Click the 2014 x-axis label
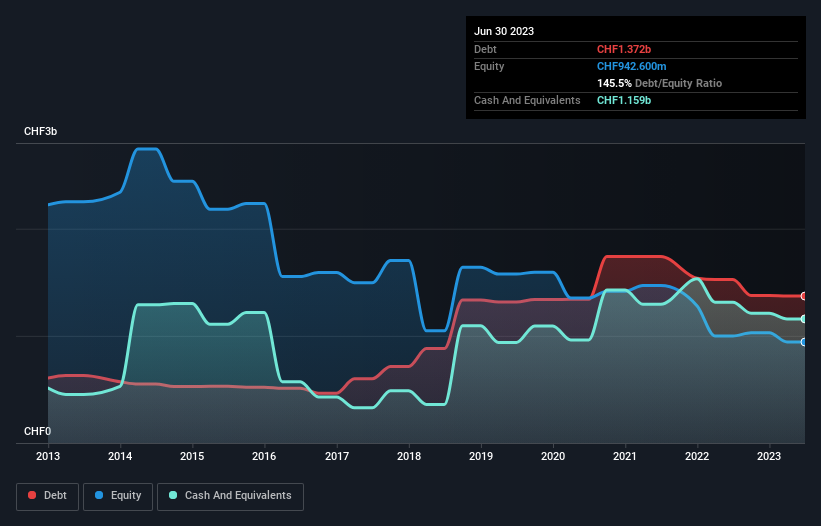Screen dimensions: 821x526 click(120, 456)
